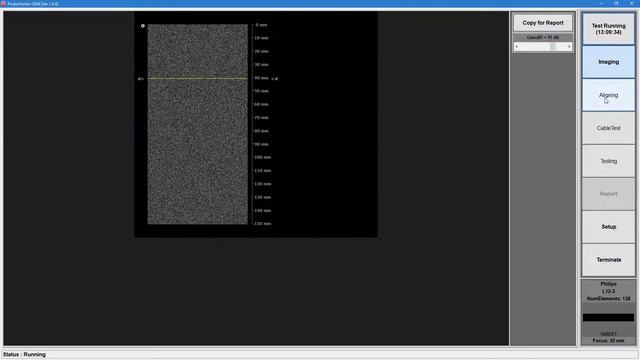Open the Imaging mode
The height and width of the screenshot is (360, 640).
608,62
